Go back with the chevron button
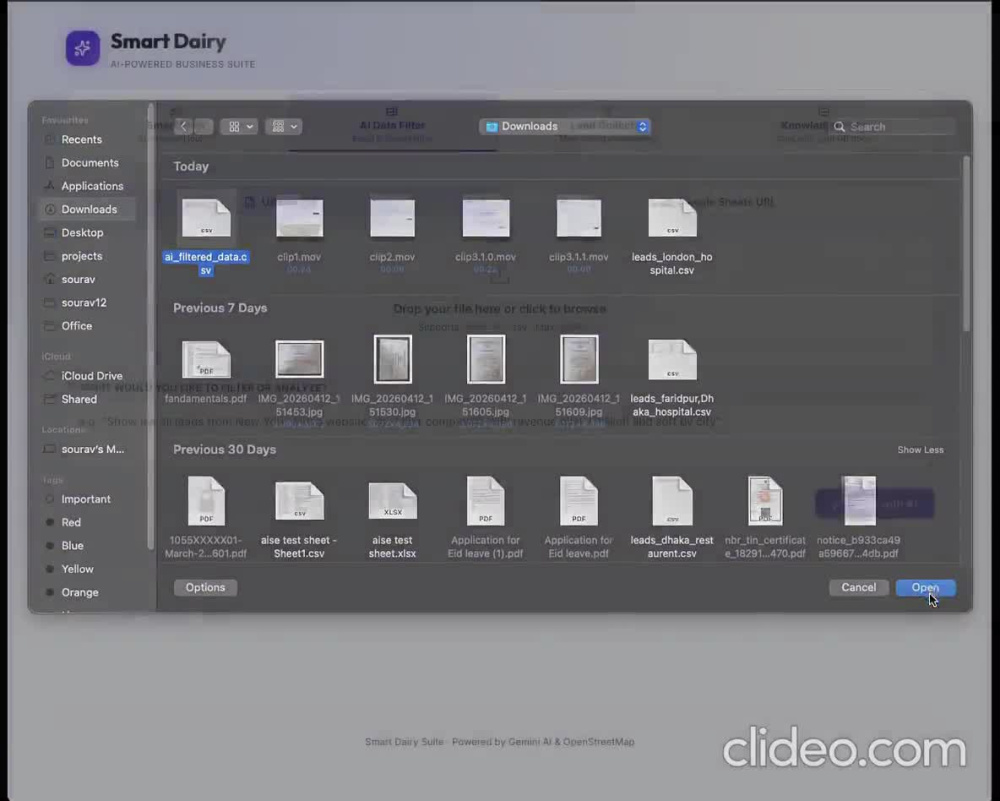Screen dimensions: 1000x801 click(184, 126)
